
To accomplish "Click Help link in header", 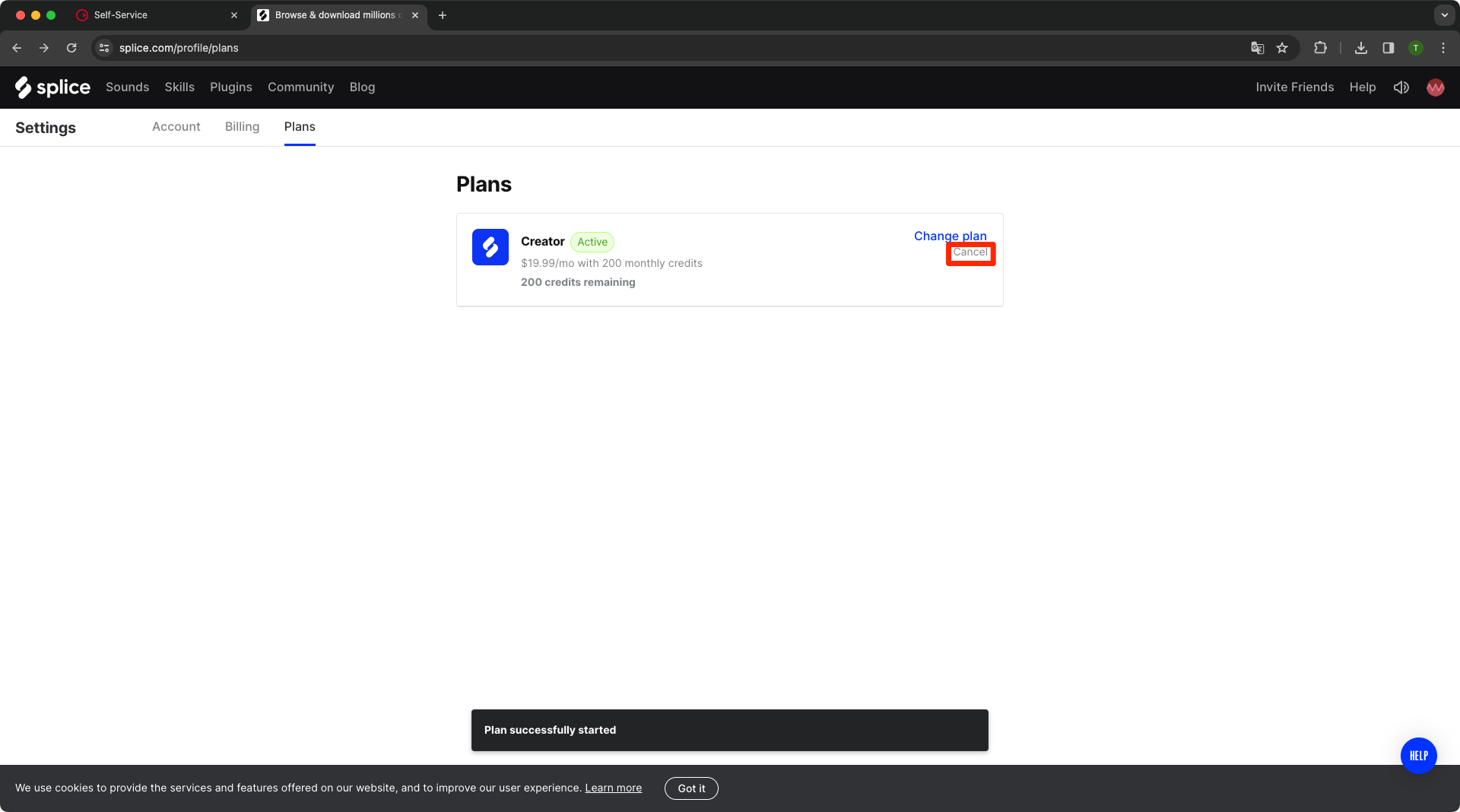I will (x=1362, y=87).
